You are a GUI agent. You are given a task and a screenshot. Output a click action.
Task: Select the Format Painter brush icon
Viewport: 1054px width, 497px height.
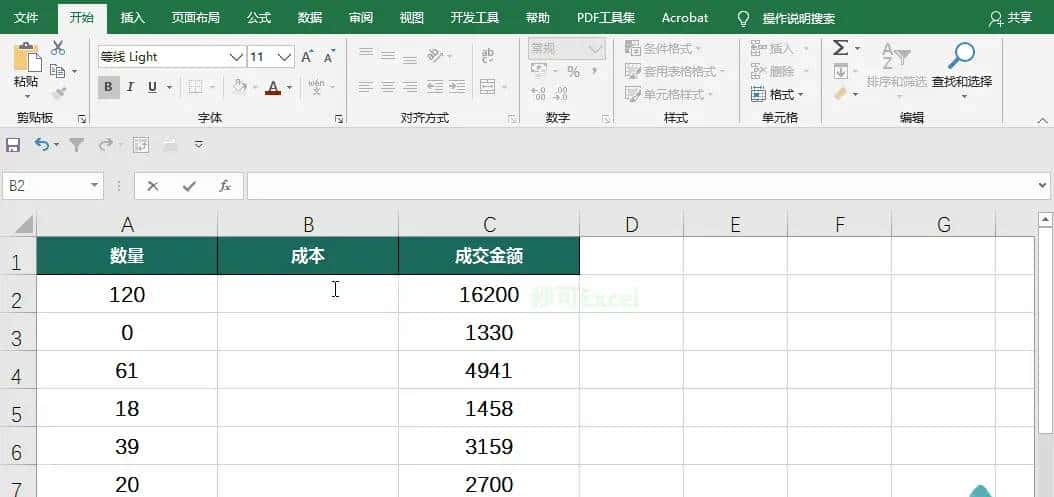(x=58, y=93)
